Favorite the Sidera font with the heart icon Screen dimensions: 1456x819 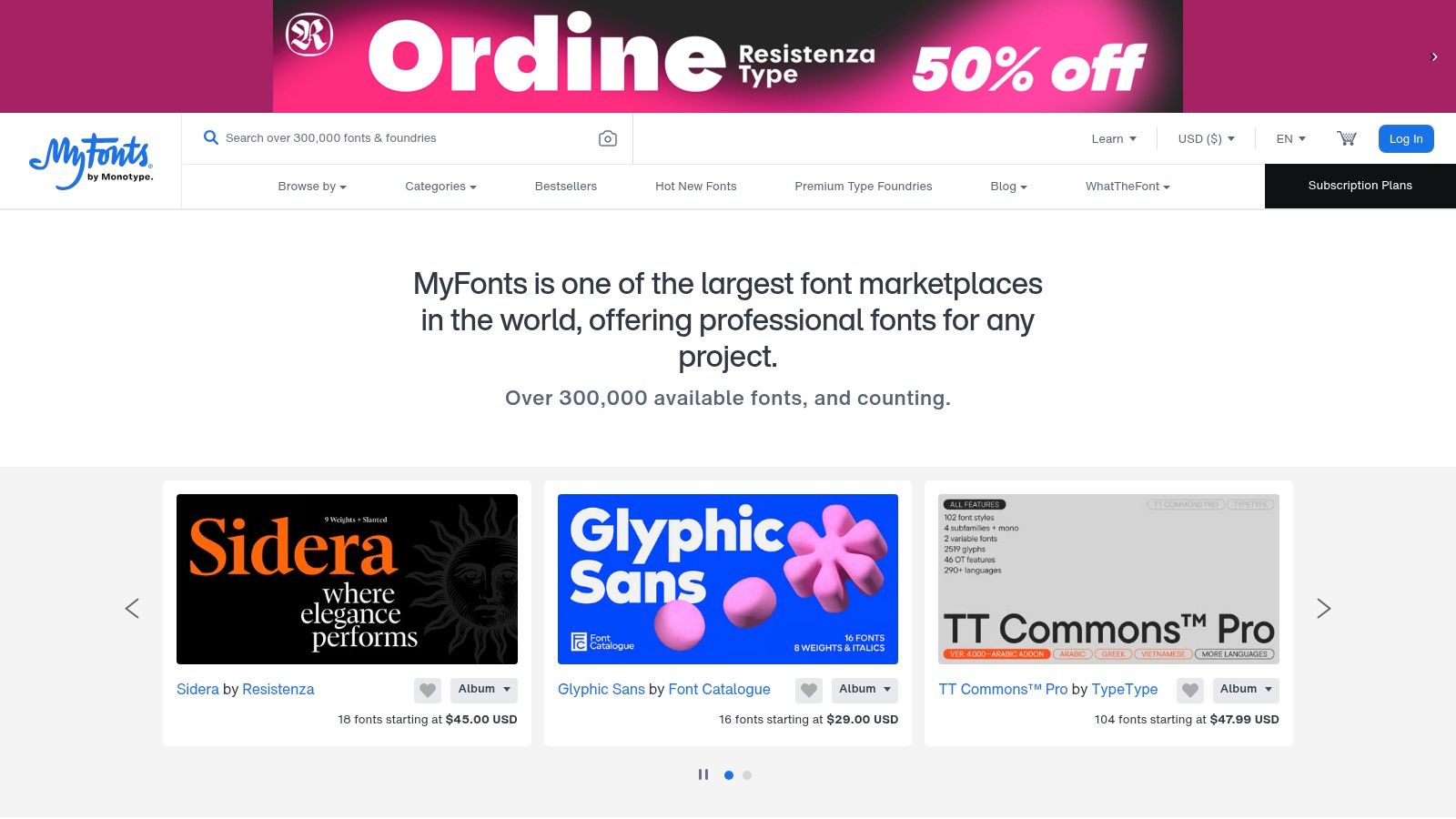pyautogui.click(x=427, y=690)
